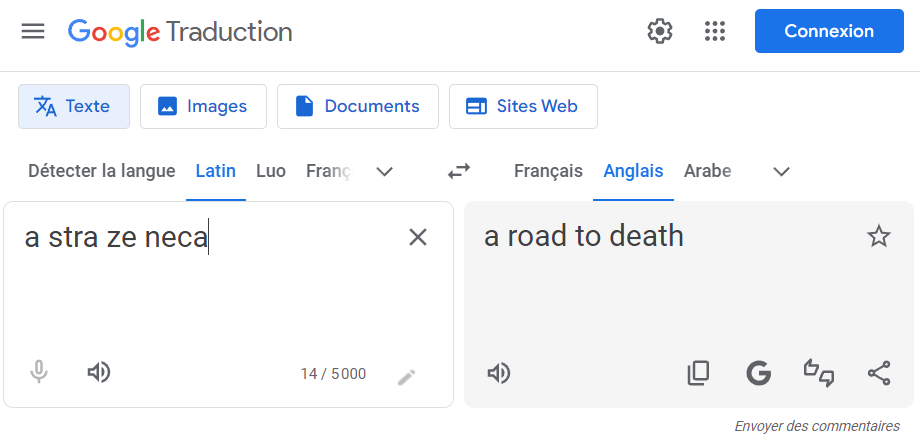Image resolution: width=920 pixels, height=443 pixels.
Task: Open the Google apps grid
Action: tap(714, 31)
